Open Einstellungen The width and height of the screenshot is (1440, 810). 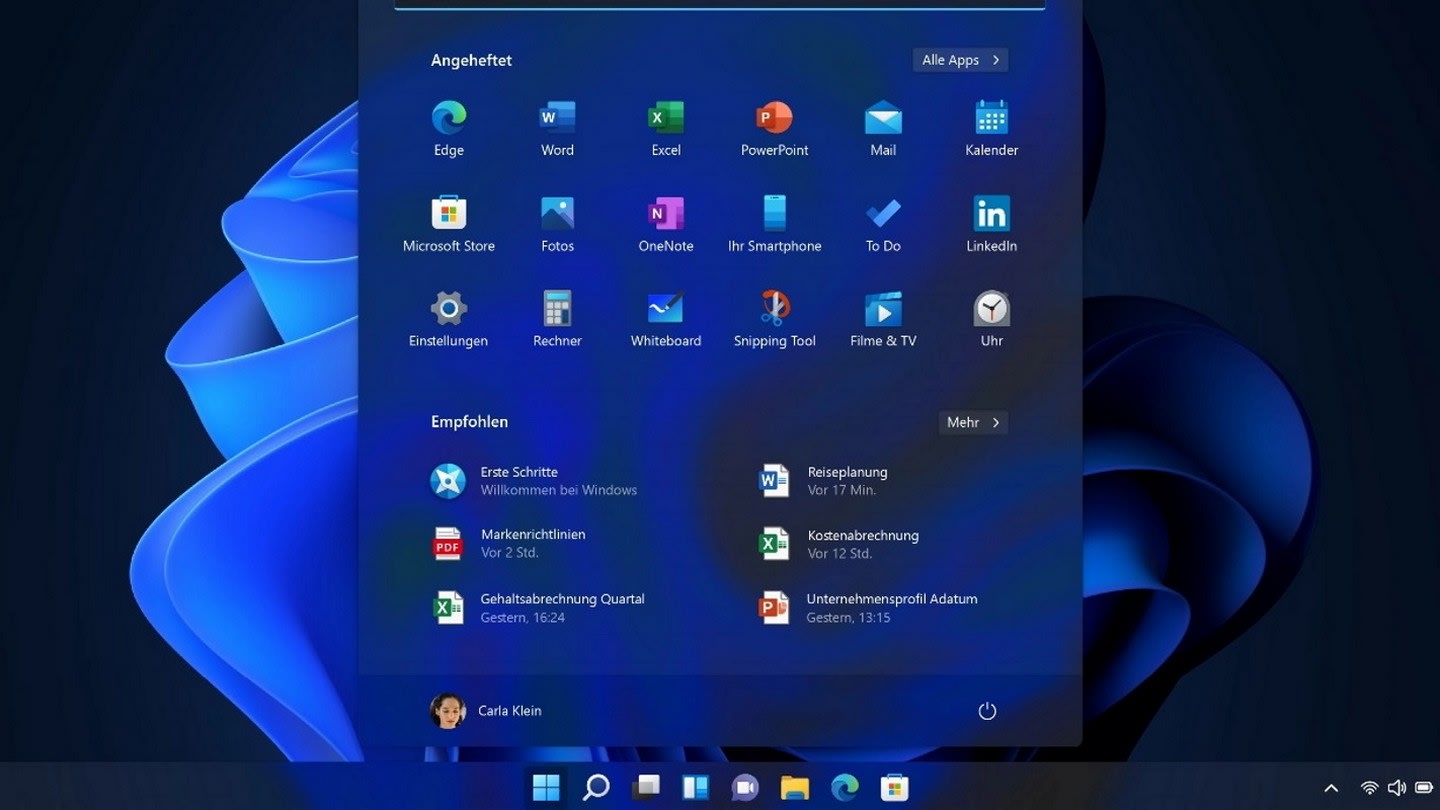(447, 310)
